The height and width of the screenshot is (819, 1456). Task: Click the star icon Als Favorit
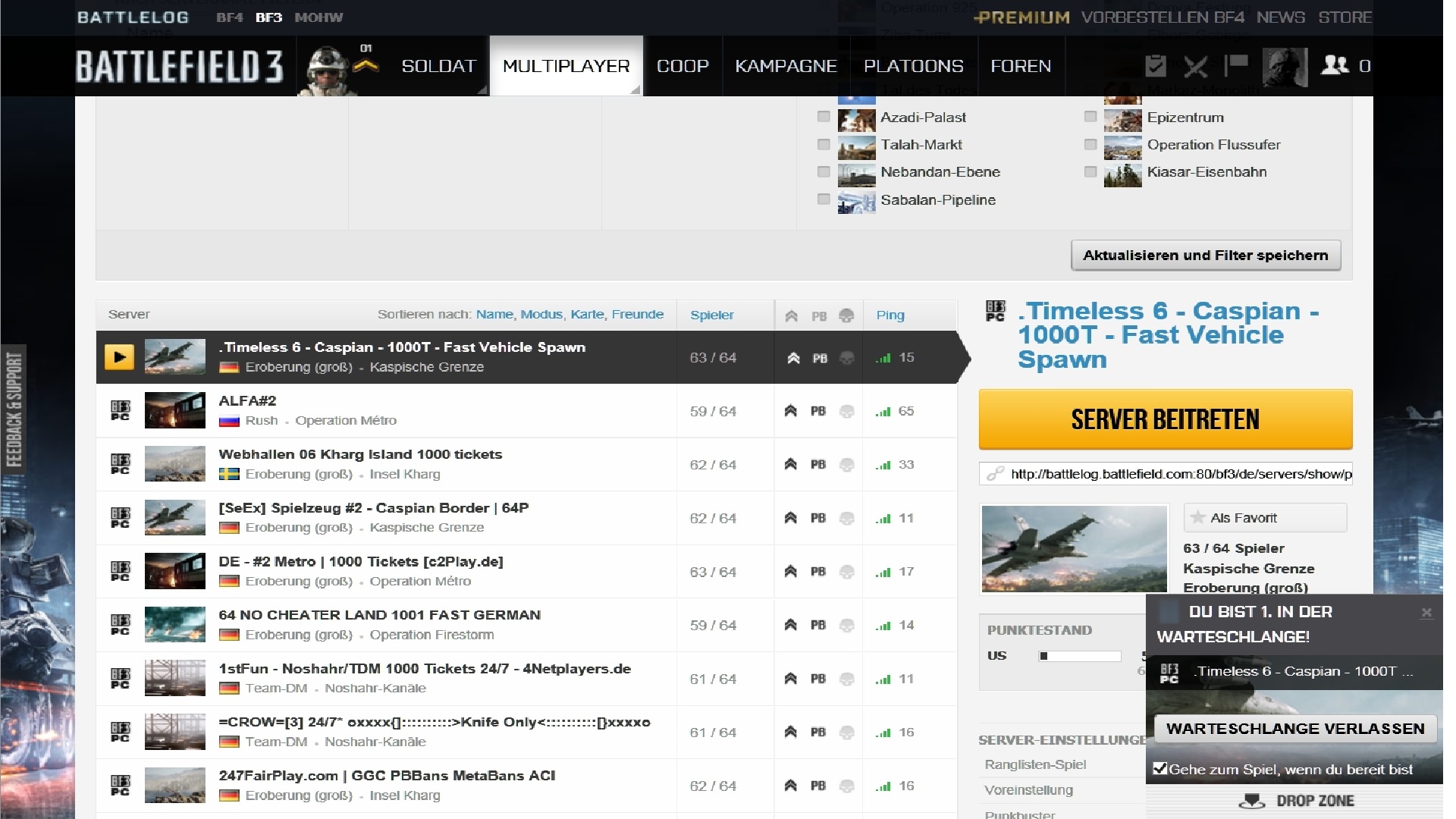(x=1198, y=518)
